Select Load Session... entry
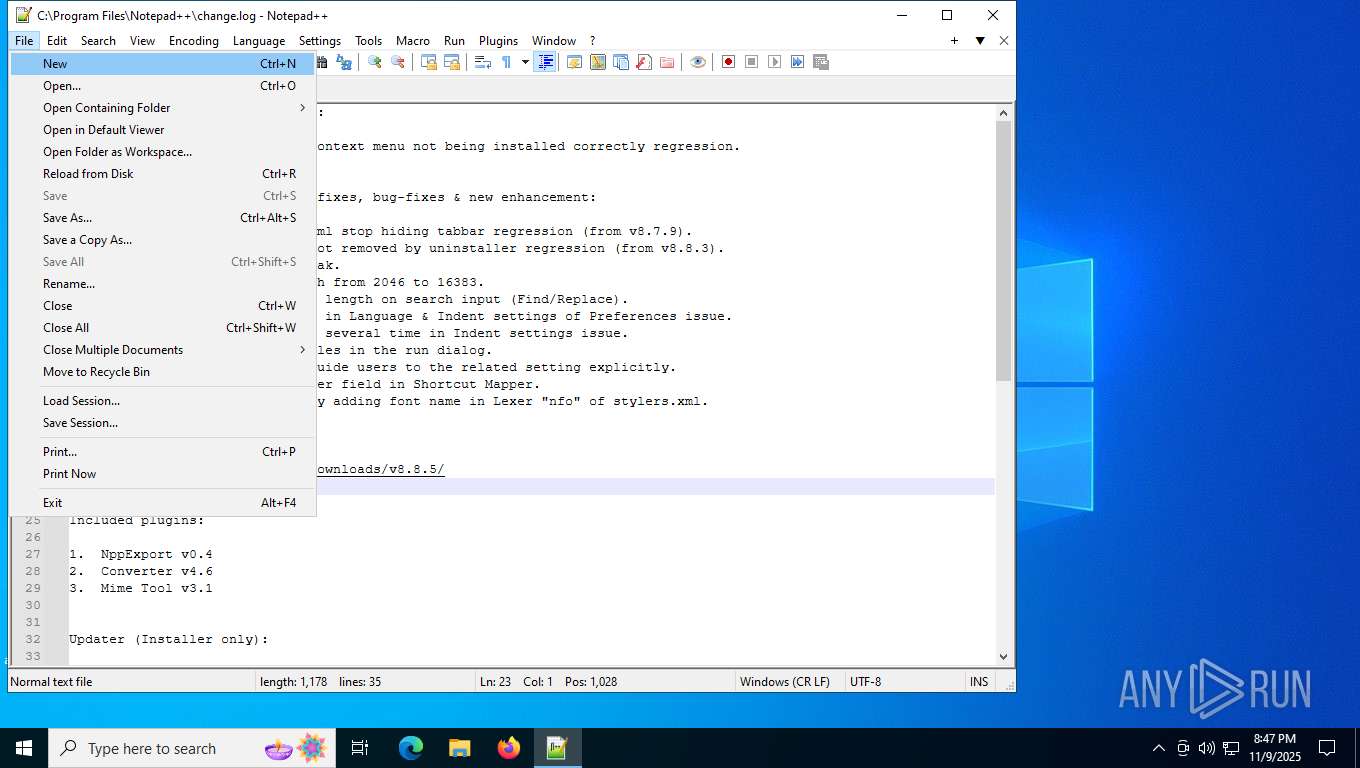This screenshot has height=768, width=1360. tap(162, 401)
